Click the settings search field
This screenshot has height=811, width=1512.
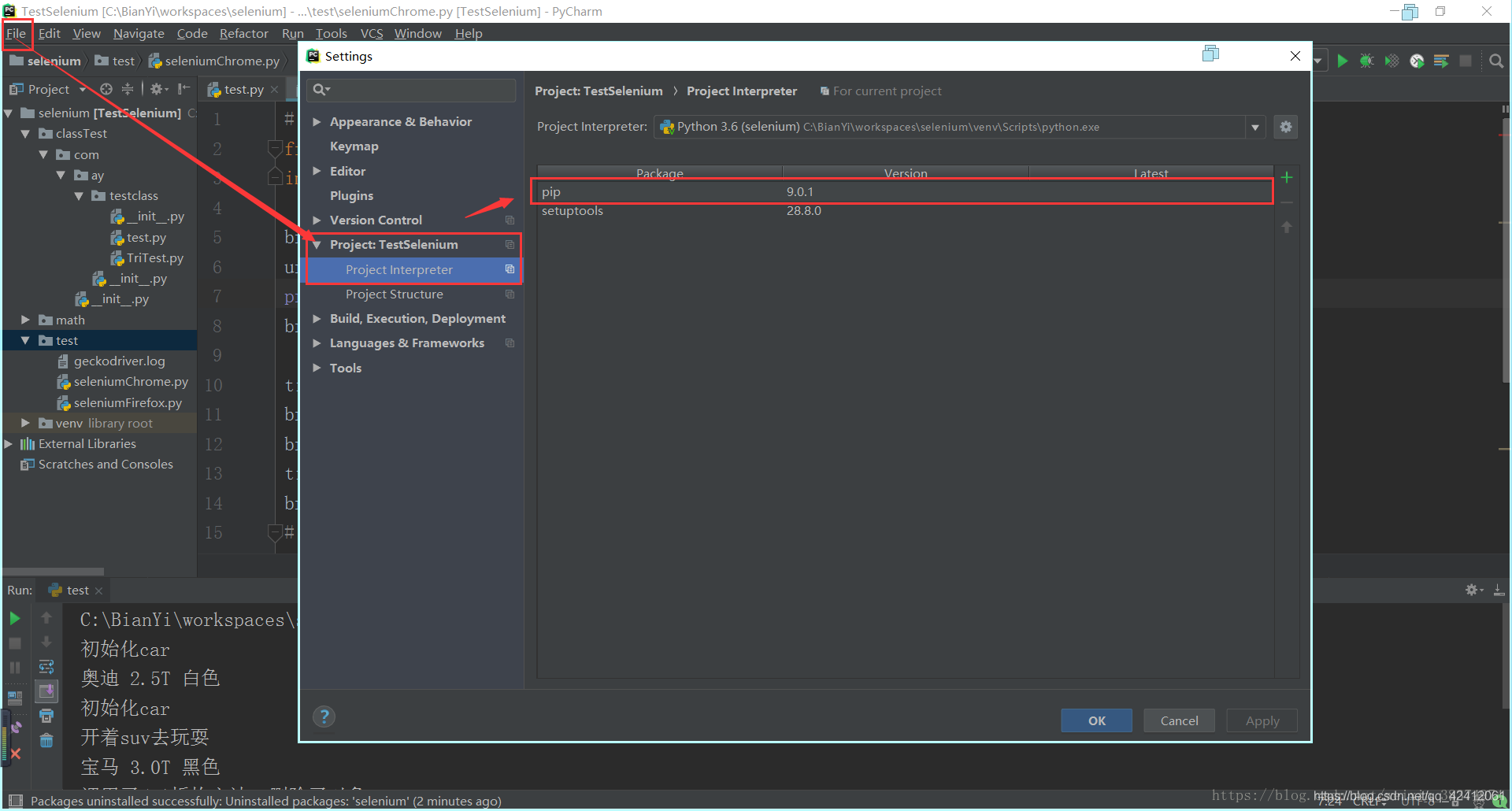tap(411, 90)
